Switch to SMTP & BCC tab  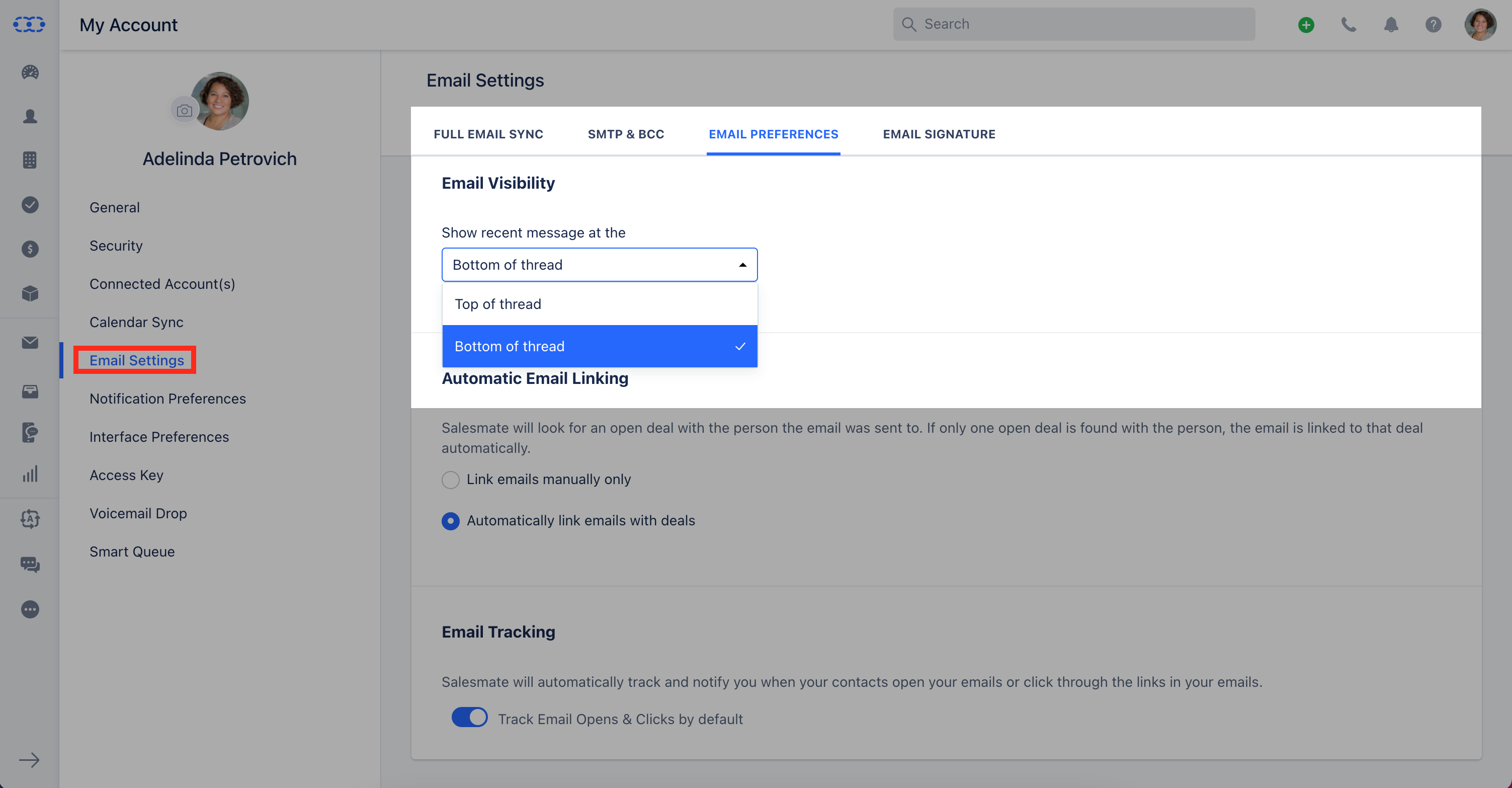[626, 134]
